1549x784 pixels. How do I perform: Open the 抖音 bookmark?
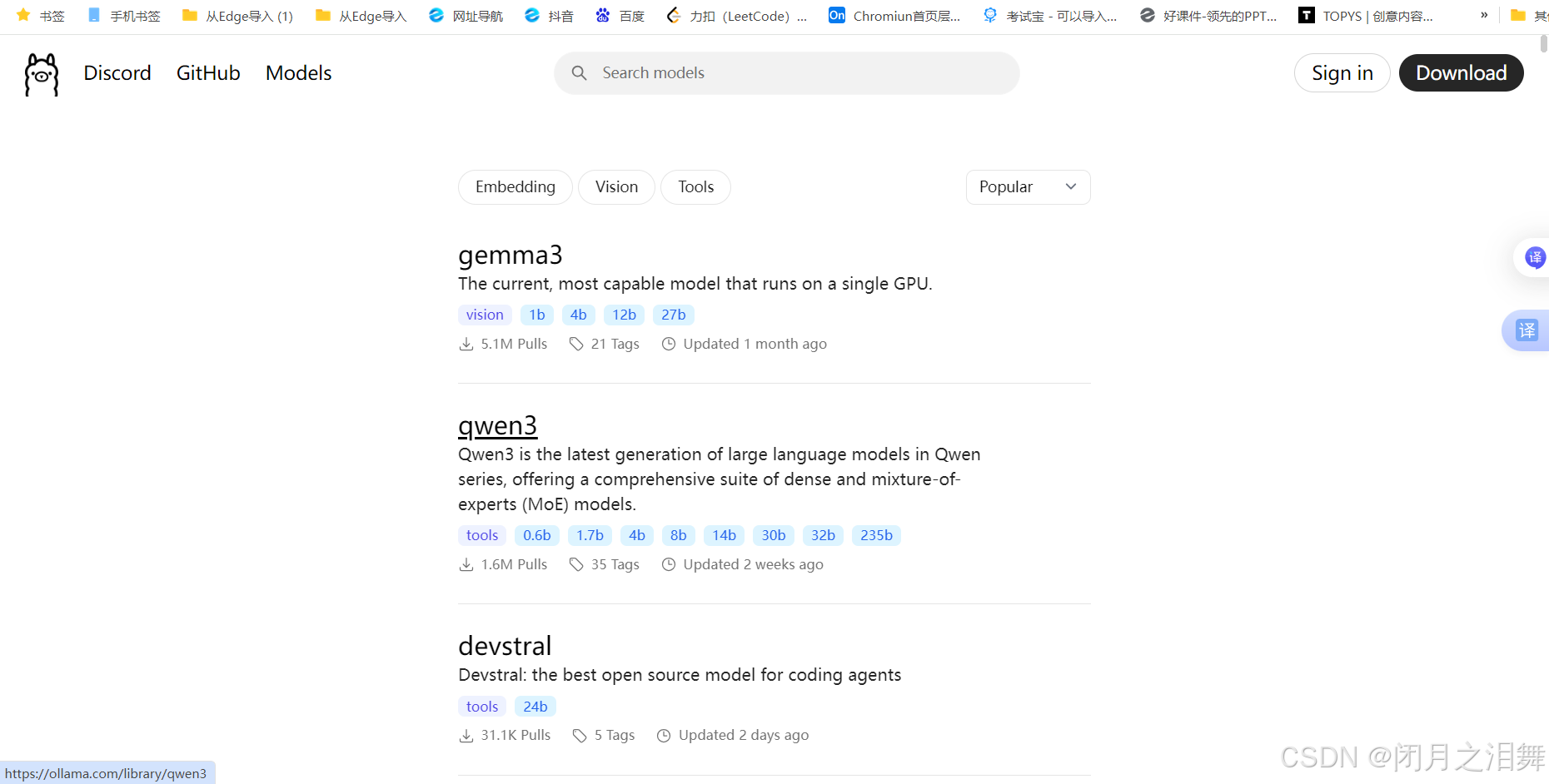tap(549, 16)
